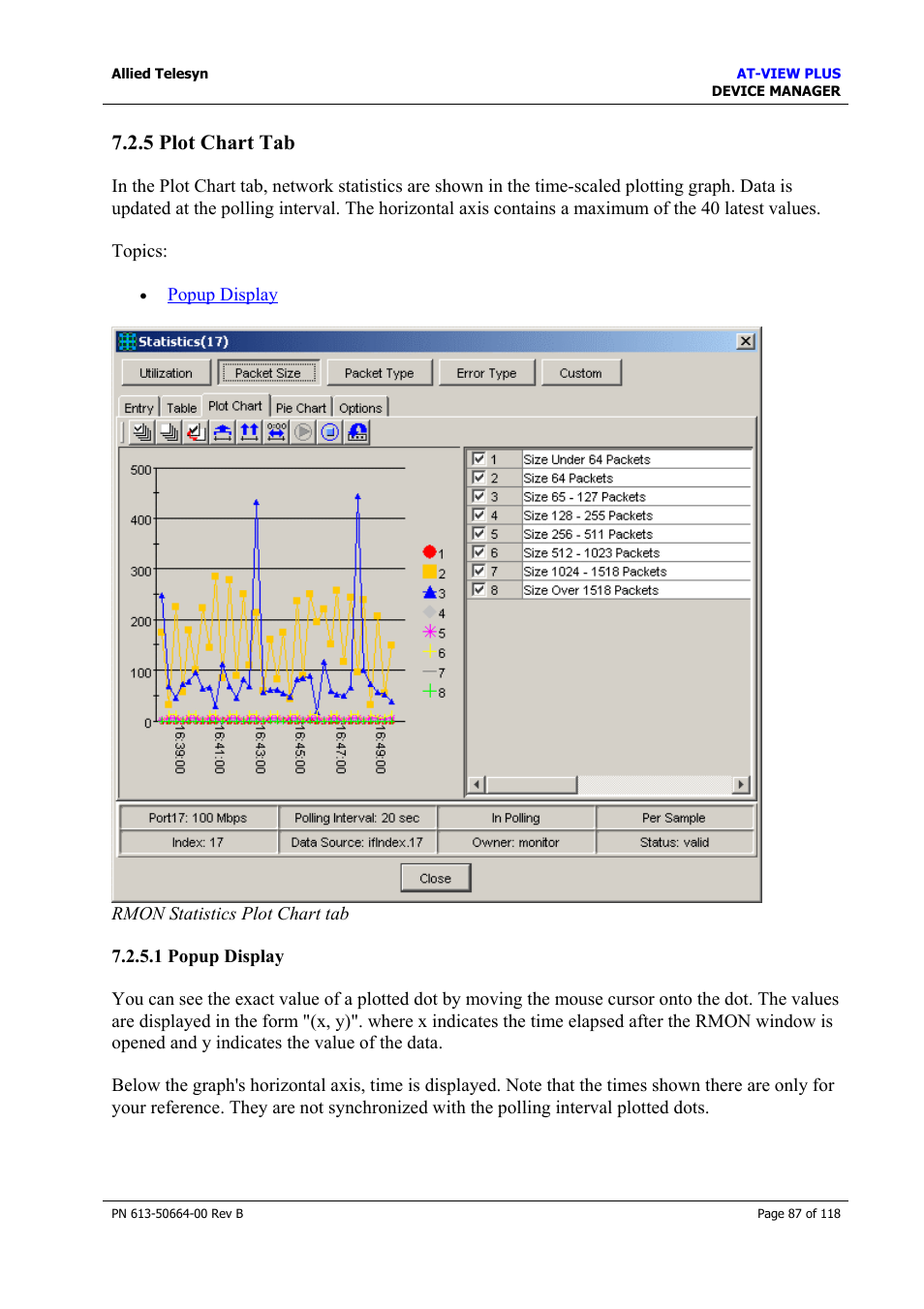Click the green plus legend marker 8
Screen dimensions: 924x1309
(x=429, y=691)
